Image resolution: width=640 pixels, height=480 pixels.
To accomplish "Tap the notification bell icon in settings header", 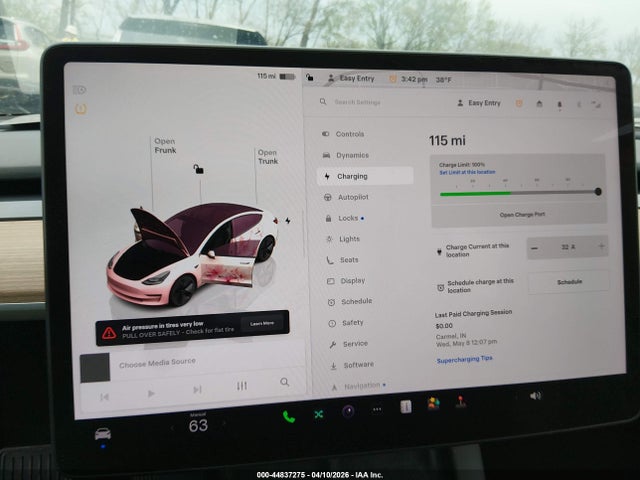I will click(560, 105).
